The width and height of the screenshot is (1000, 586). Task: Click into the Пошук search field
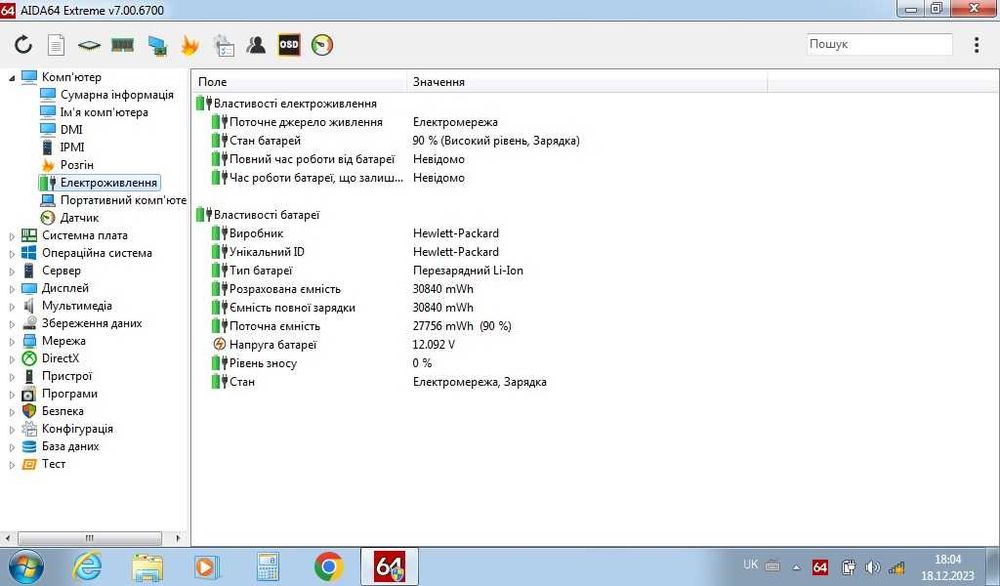879,44
